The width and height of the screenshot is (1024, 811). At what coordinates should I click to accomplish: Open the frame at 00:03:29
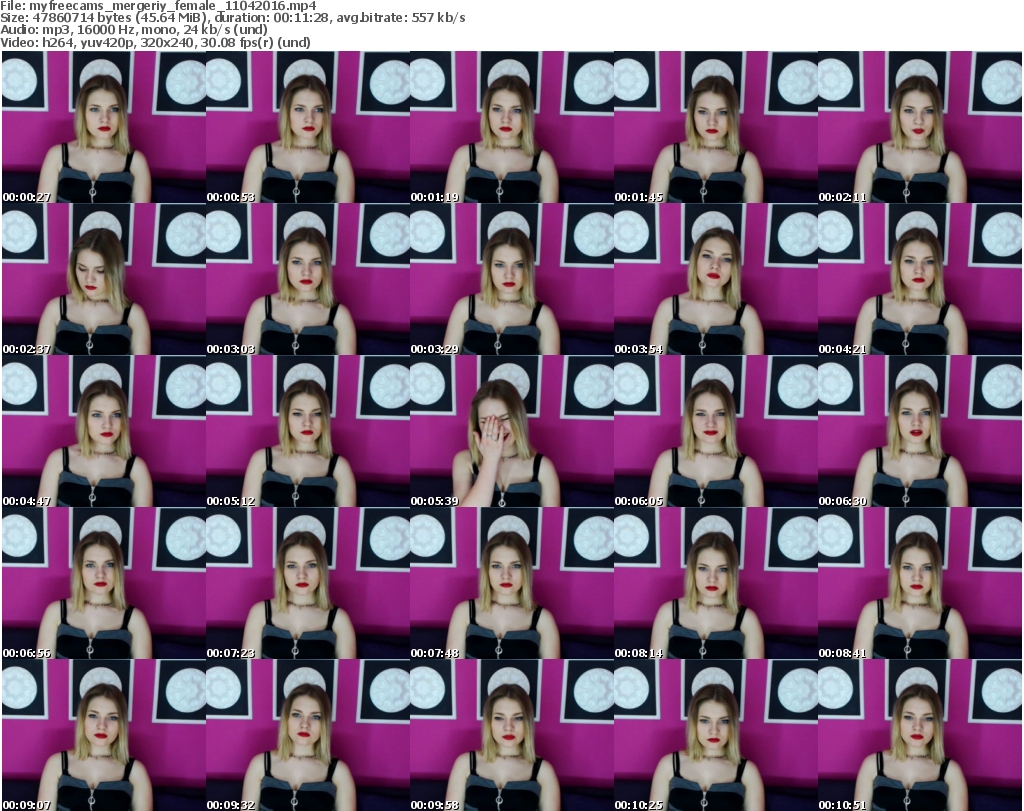(x=512, y=279)
